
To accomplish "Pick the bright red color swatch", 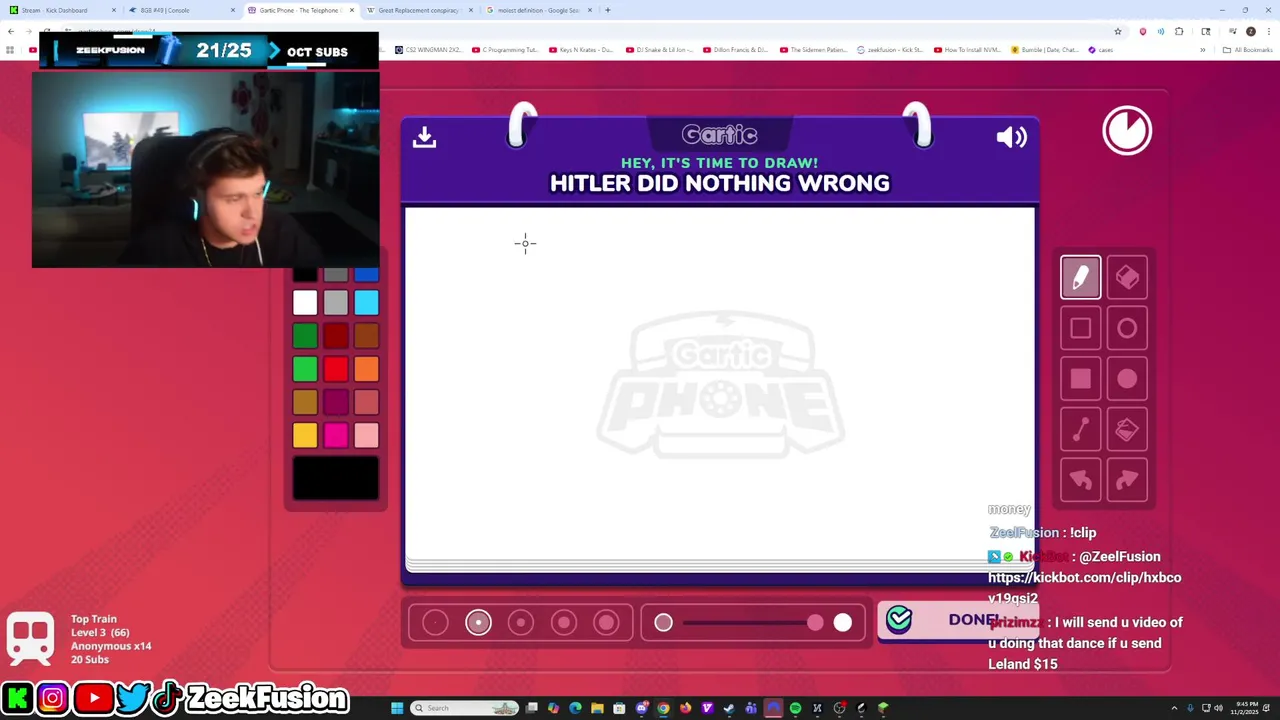I will click(336, 369).
